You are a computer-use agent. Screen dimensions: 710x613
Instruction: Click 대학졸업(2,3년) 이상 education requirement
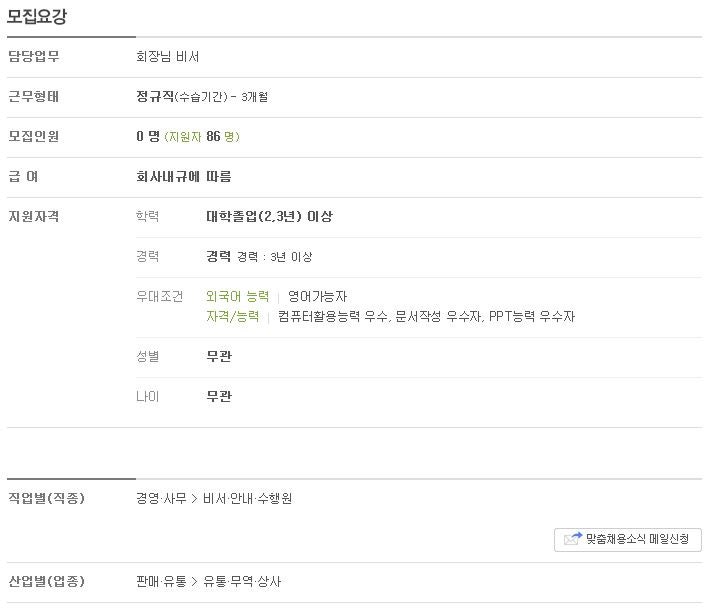pyautogui.click(x=269, y=216)
